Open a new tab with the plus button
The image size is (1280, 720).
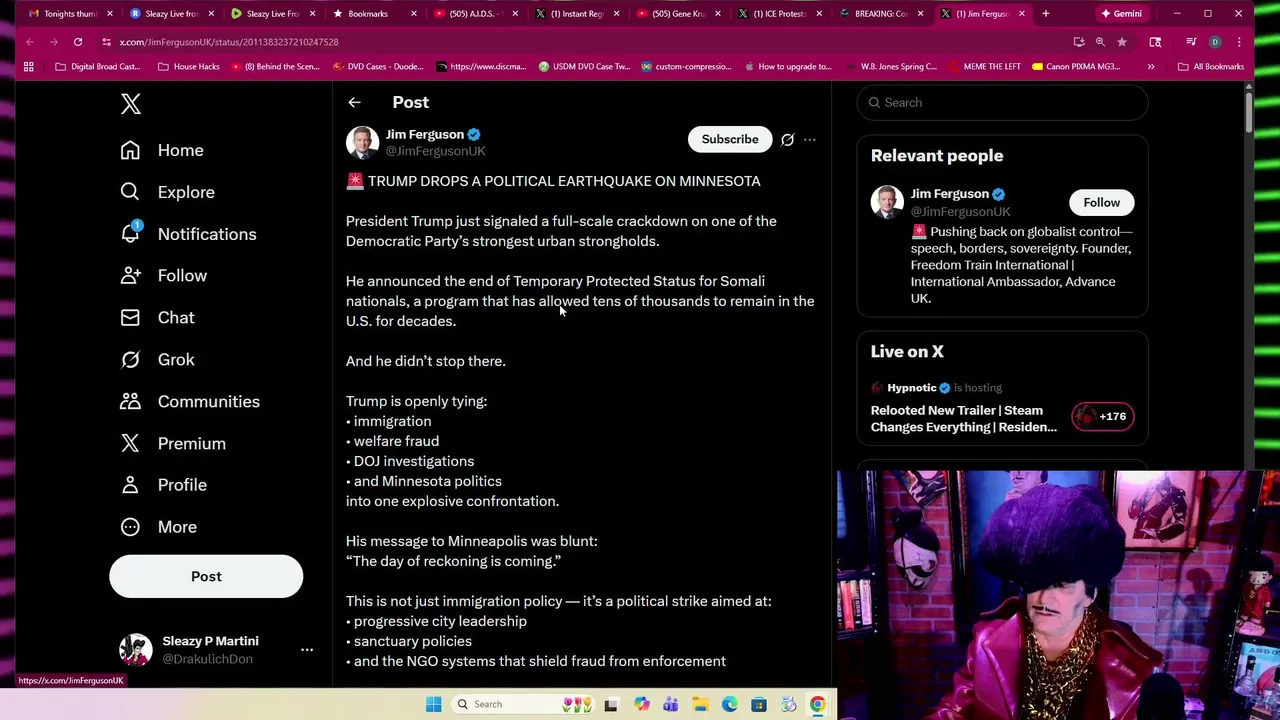click(1045, 14)
